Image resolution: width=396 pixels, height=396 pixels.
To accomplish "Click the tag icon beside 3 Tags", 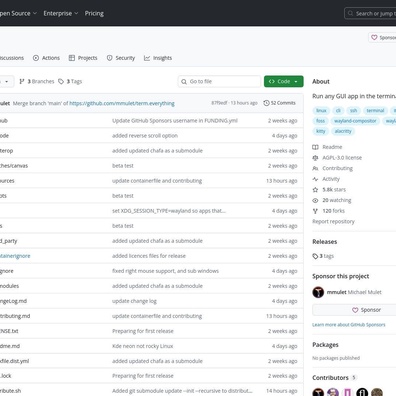I will click(61, 81).
